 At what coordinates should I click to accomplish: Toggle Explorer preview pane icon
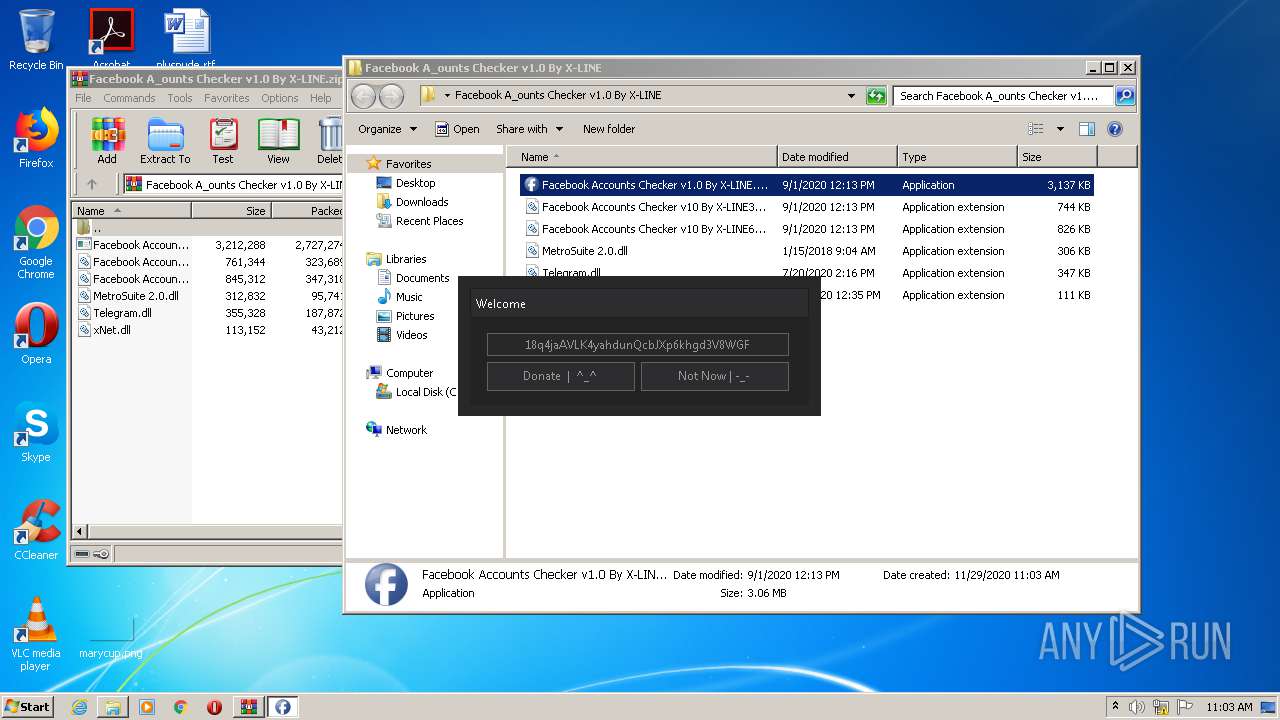click(x=1087, y=129)
